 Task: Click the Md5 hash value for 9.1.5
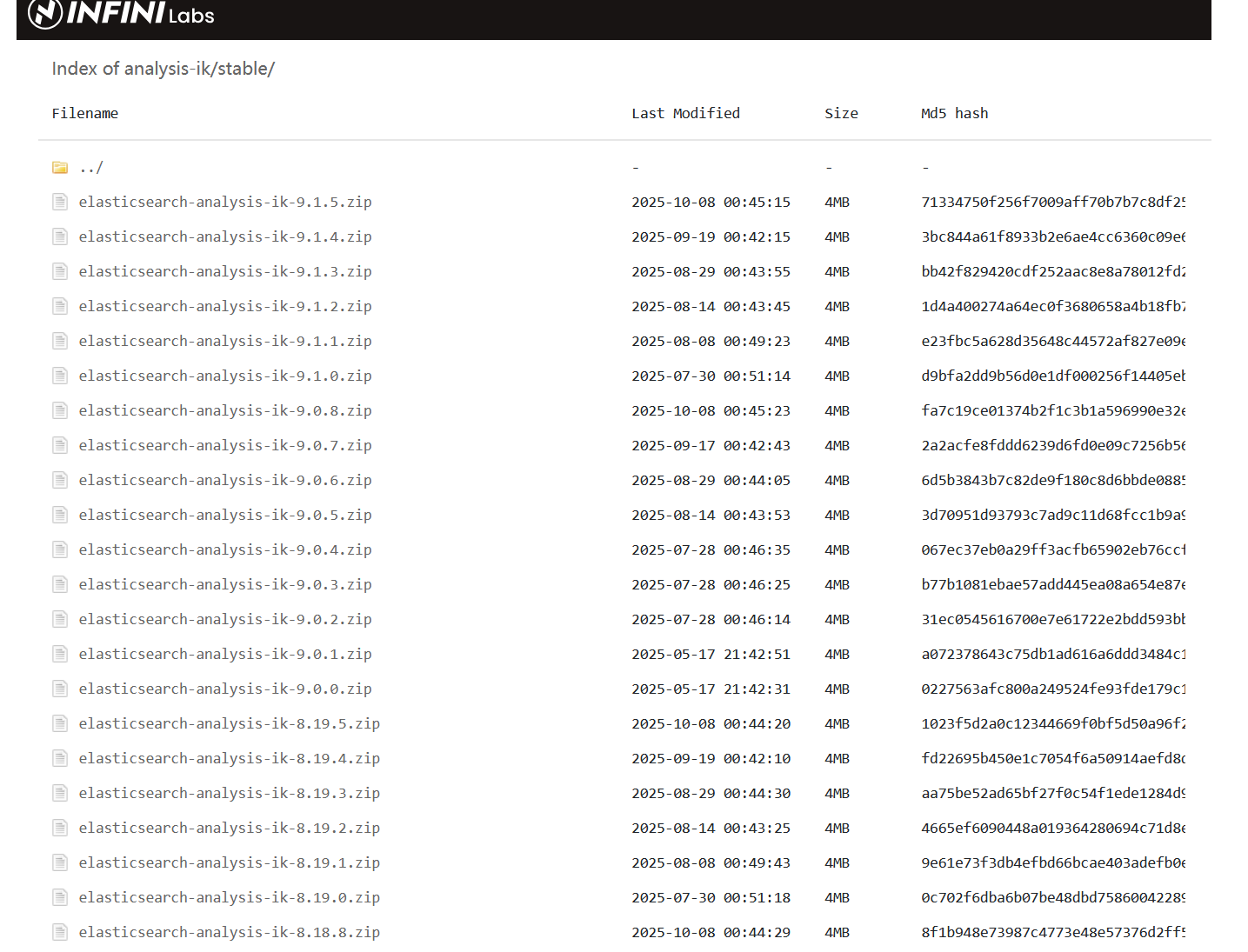(1052, 203)
